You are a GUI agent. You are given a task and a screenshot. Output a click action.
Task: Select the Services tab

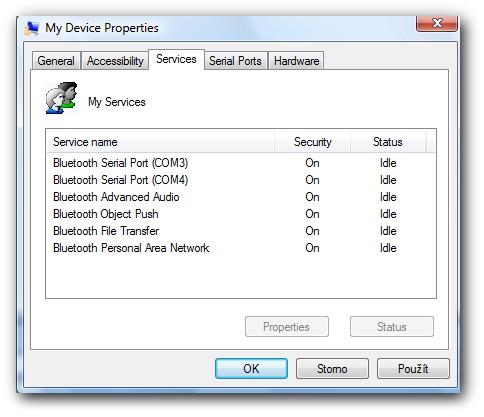[x=176, y=59]
